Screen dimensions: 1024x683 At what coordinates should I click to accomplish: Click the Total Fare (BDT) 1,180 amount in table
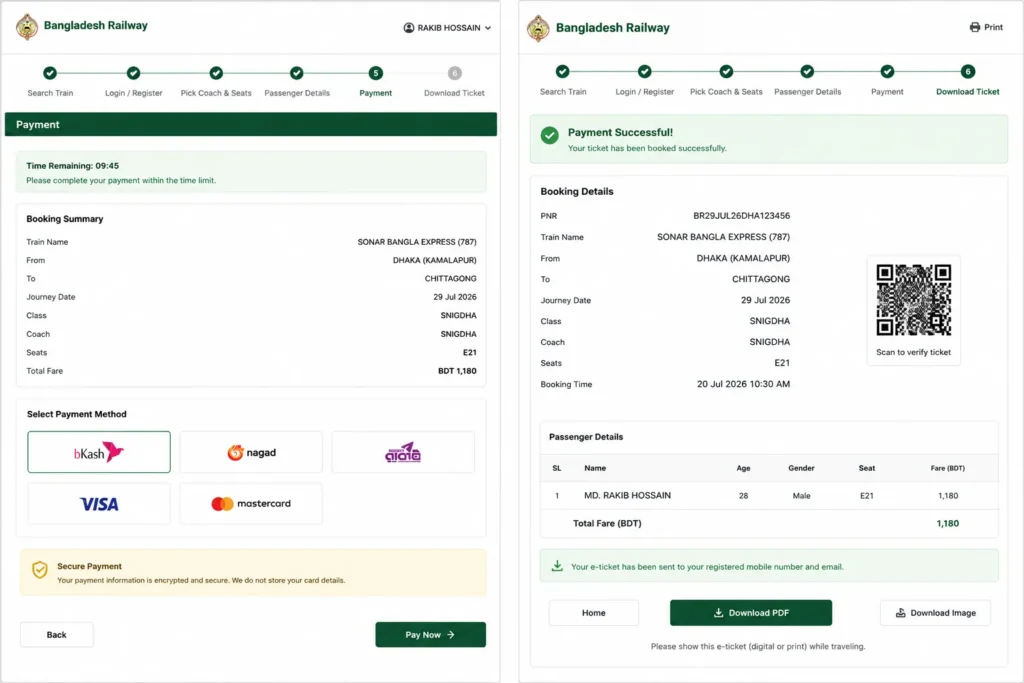pos(948,523)
